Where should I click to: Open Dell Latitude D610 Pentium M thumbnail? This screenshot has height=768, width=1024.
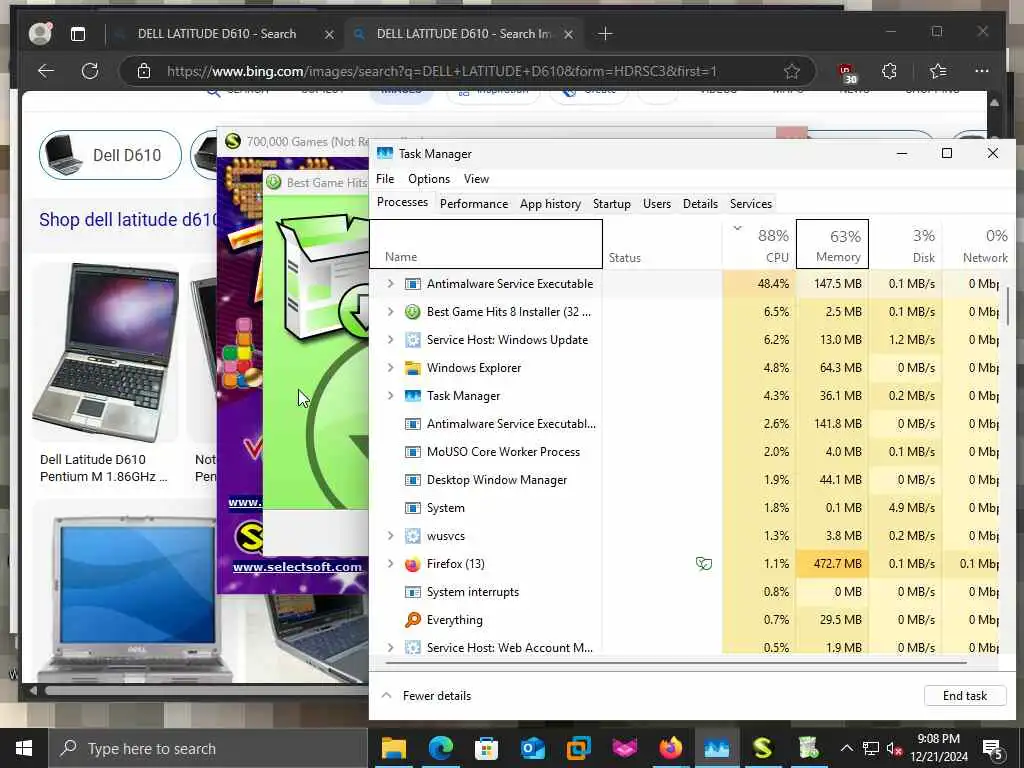pyautogui.click(x=104, y=353)
